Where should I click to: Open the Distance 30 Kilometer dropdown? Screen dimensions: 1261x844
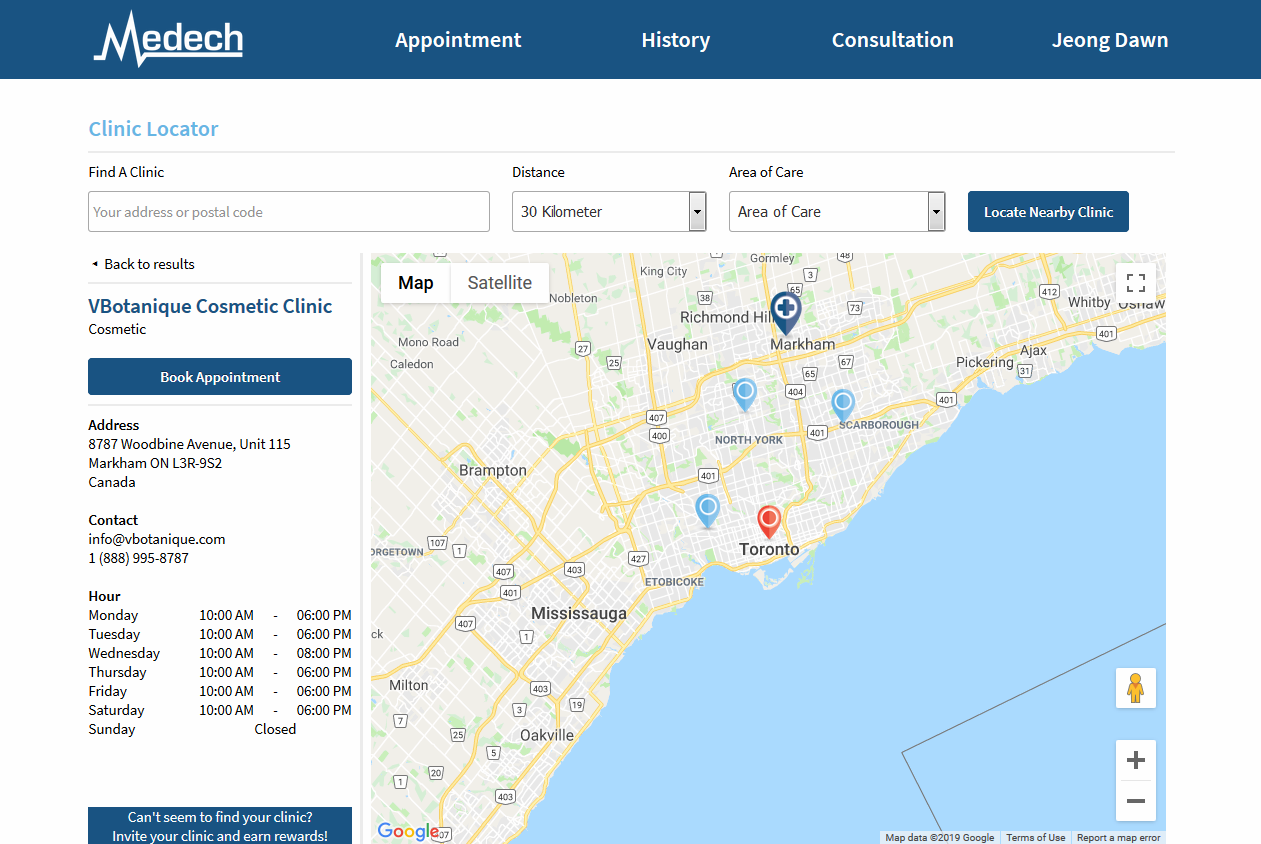click(609, 212)
